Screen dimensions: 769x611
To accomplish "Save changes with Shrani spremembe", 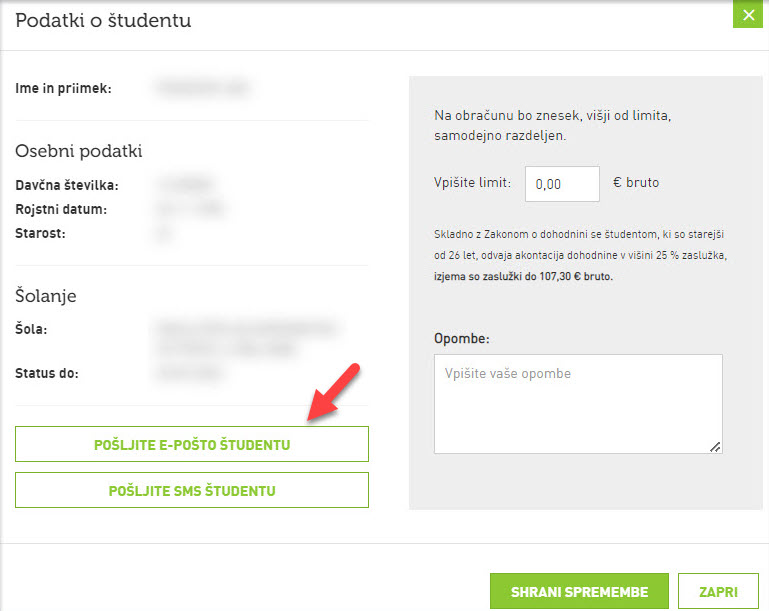I will pyautogui.click(x=579, y=591).
